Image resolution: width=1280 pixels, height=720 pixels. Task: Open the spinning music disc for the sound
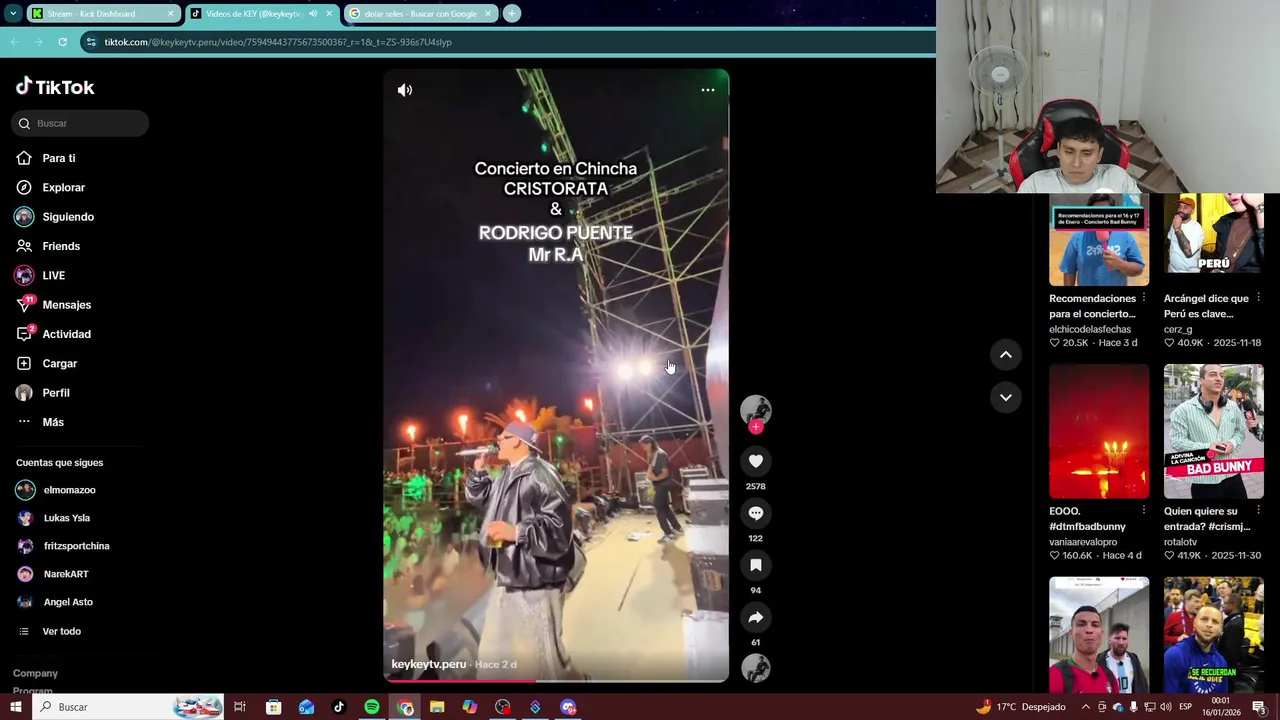[756, 668]
